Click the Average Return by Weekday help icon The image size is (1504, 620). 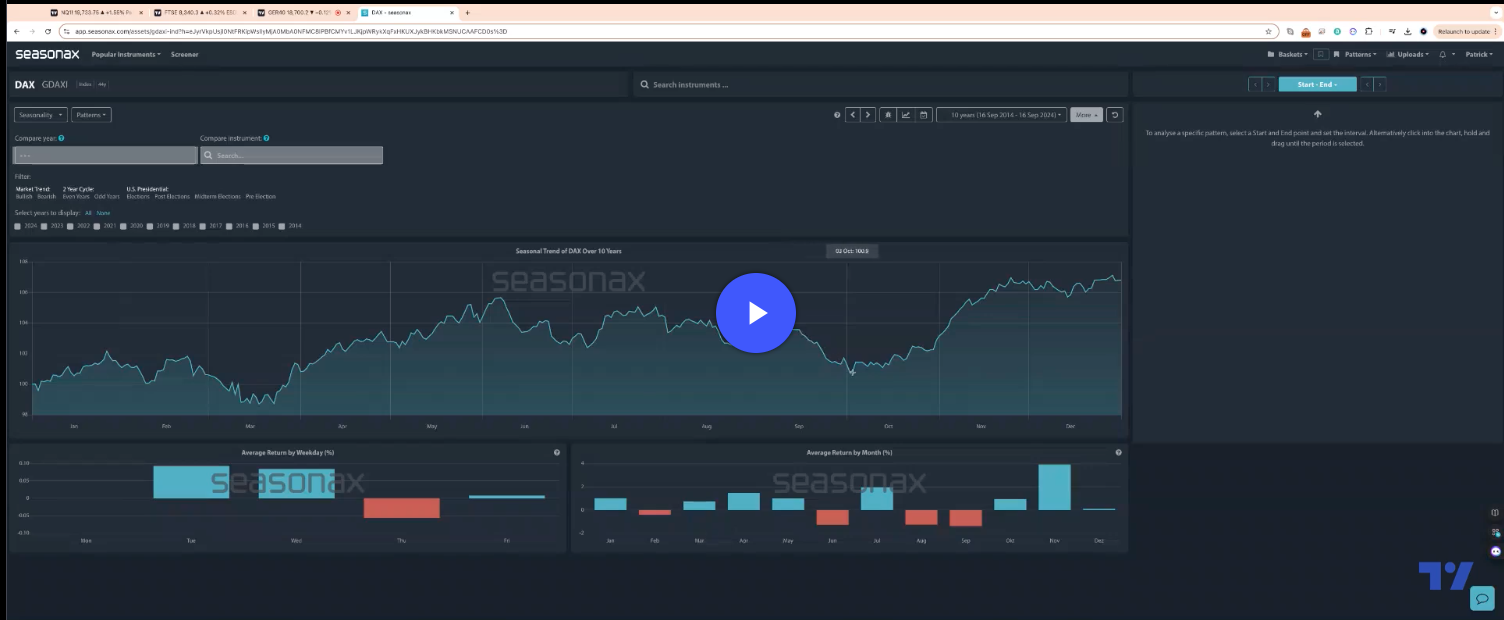[x=557, y=453]
